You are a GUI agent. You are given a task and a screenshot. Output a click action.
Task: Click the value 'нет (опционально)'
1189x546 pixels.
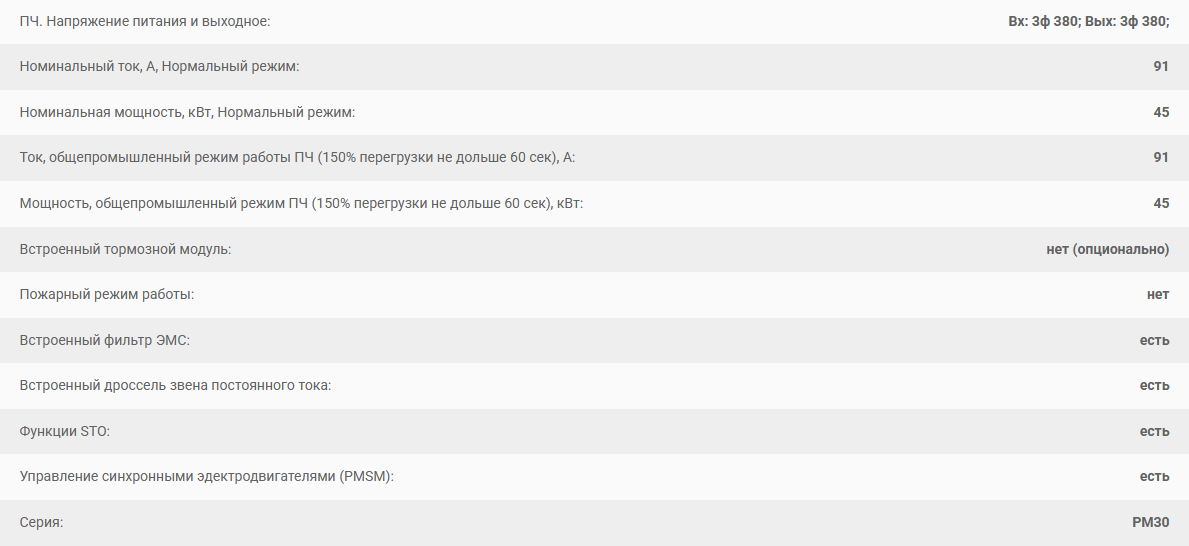[1108, 249]
